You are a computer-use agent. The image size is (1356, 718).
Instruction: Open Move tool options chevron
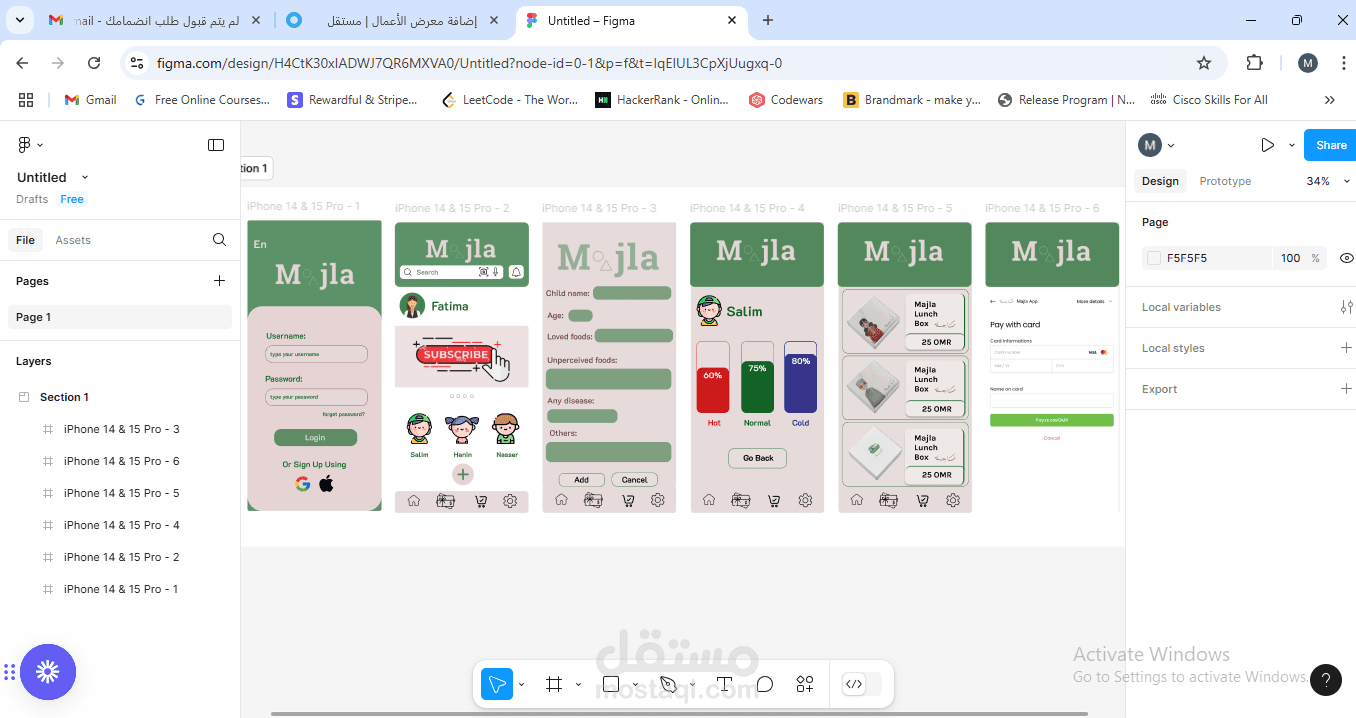522,685
